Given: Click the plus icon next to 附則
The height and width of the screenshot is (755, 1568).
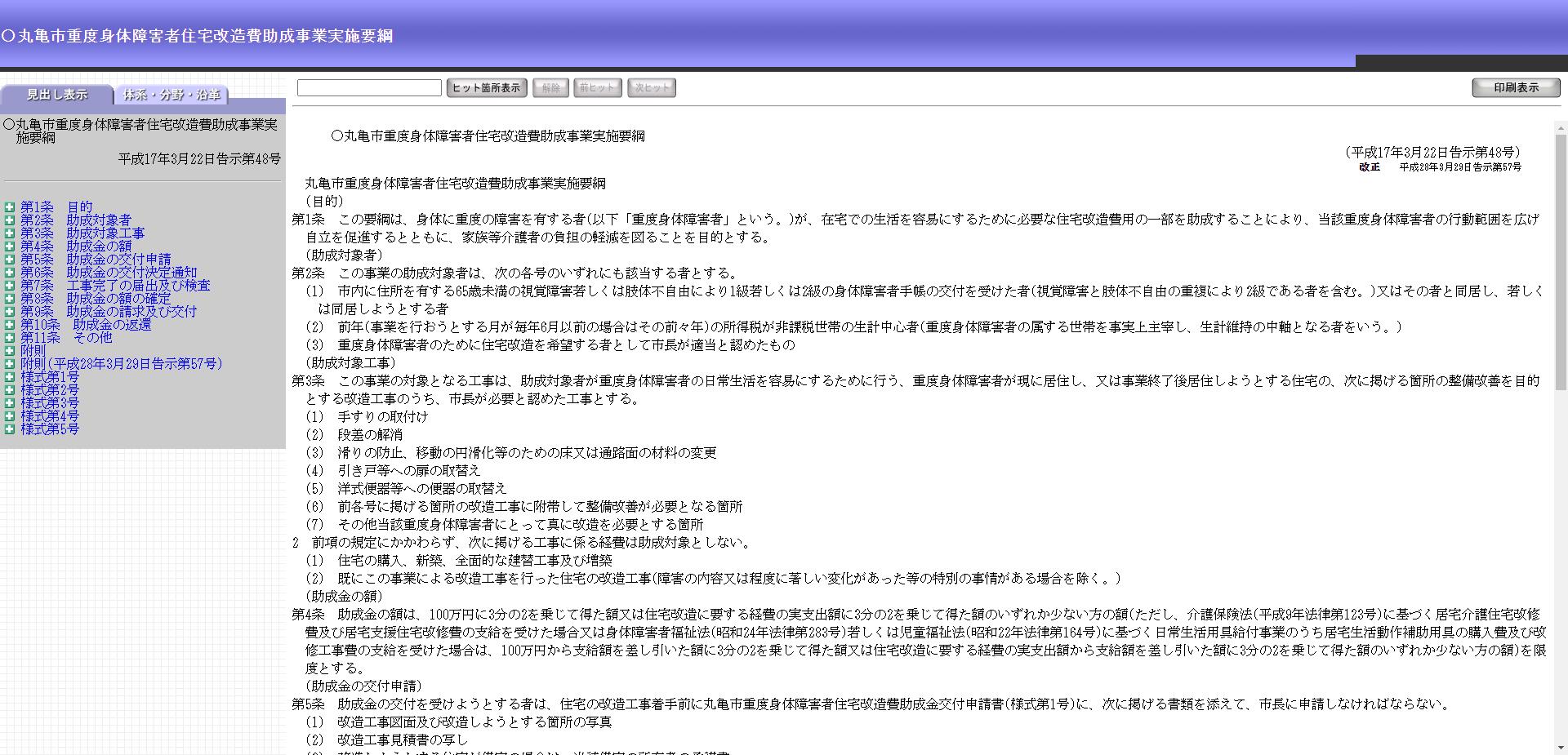Looking at the screenshot, I should point(11,351).
